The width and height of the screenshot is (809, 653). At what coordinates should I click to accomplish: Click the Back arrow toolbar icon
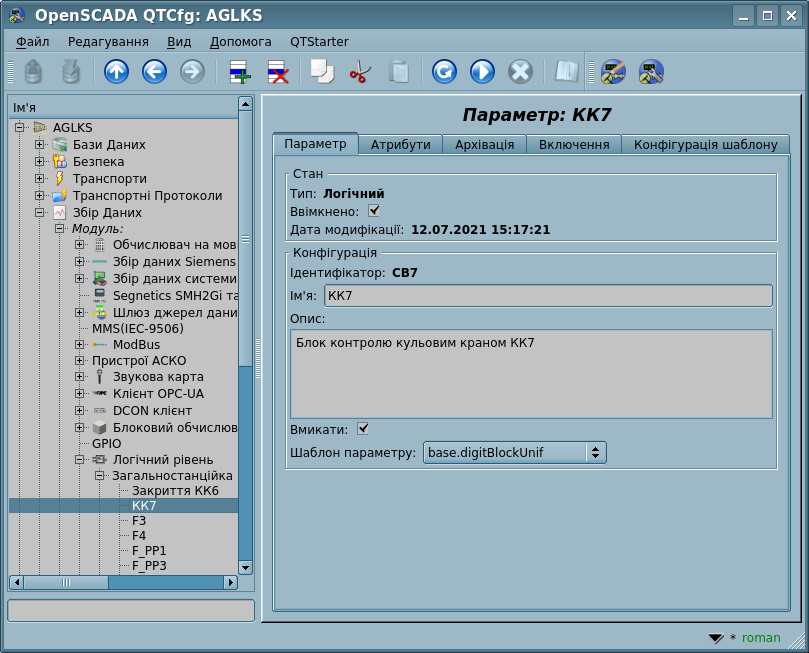[154, 72]
